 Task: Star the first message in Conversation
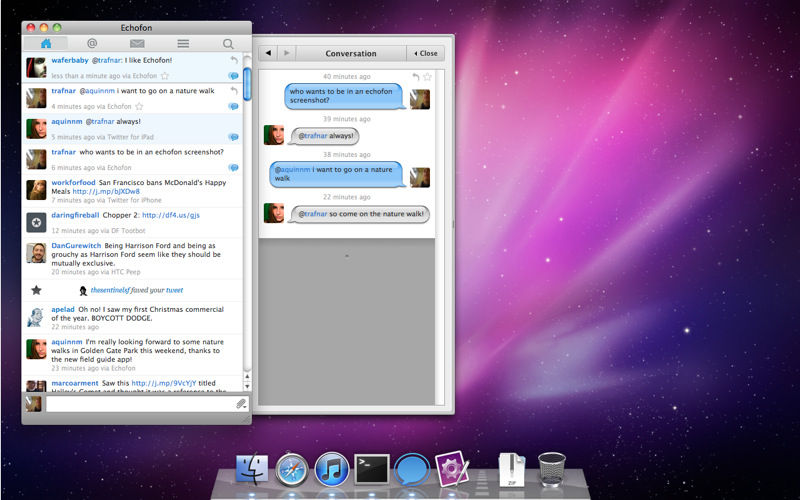[428, 77]
